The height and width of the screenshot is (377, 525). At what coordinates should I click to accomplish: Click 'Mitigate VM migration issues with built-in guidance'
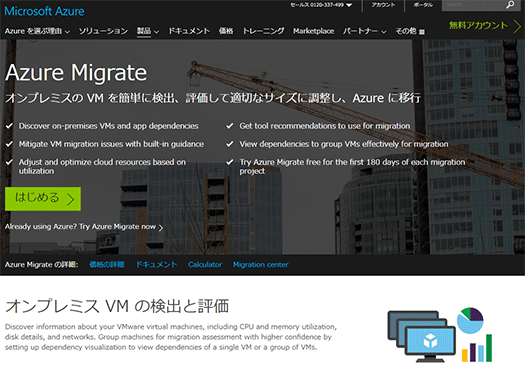111,144
